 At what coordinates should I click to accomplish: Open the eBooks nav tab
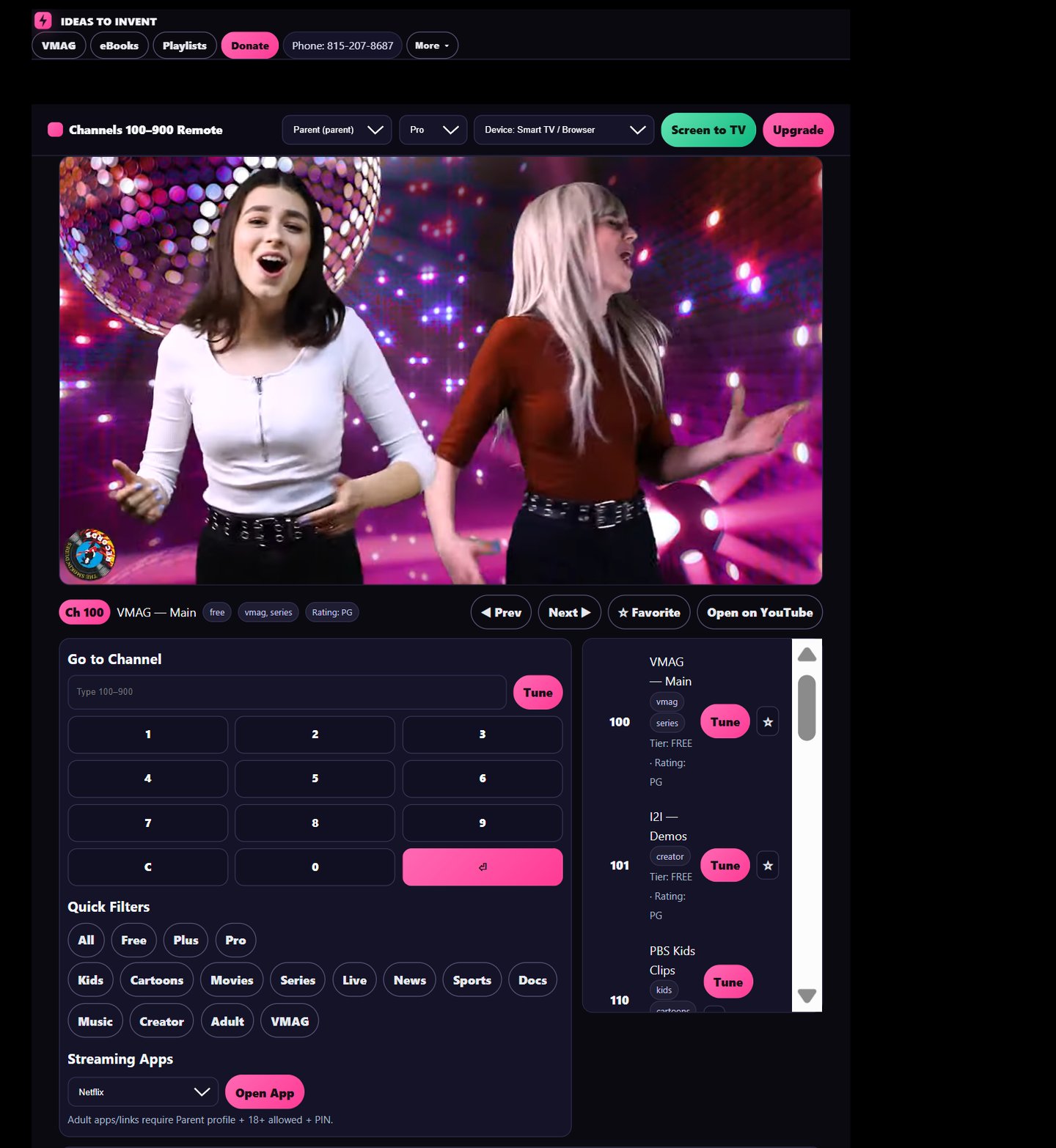click(119, 45)
